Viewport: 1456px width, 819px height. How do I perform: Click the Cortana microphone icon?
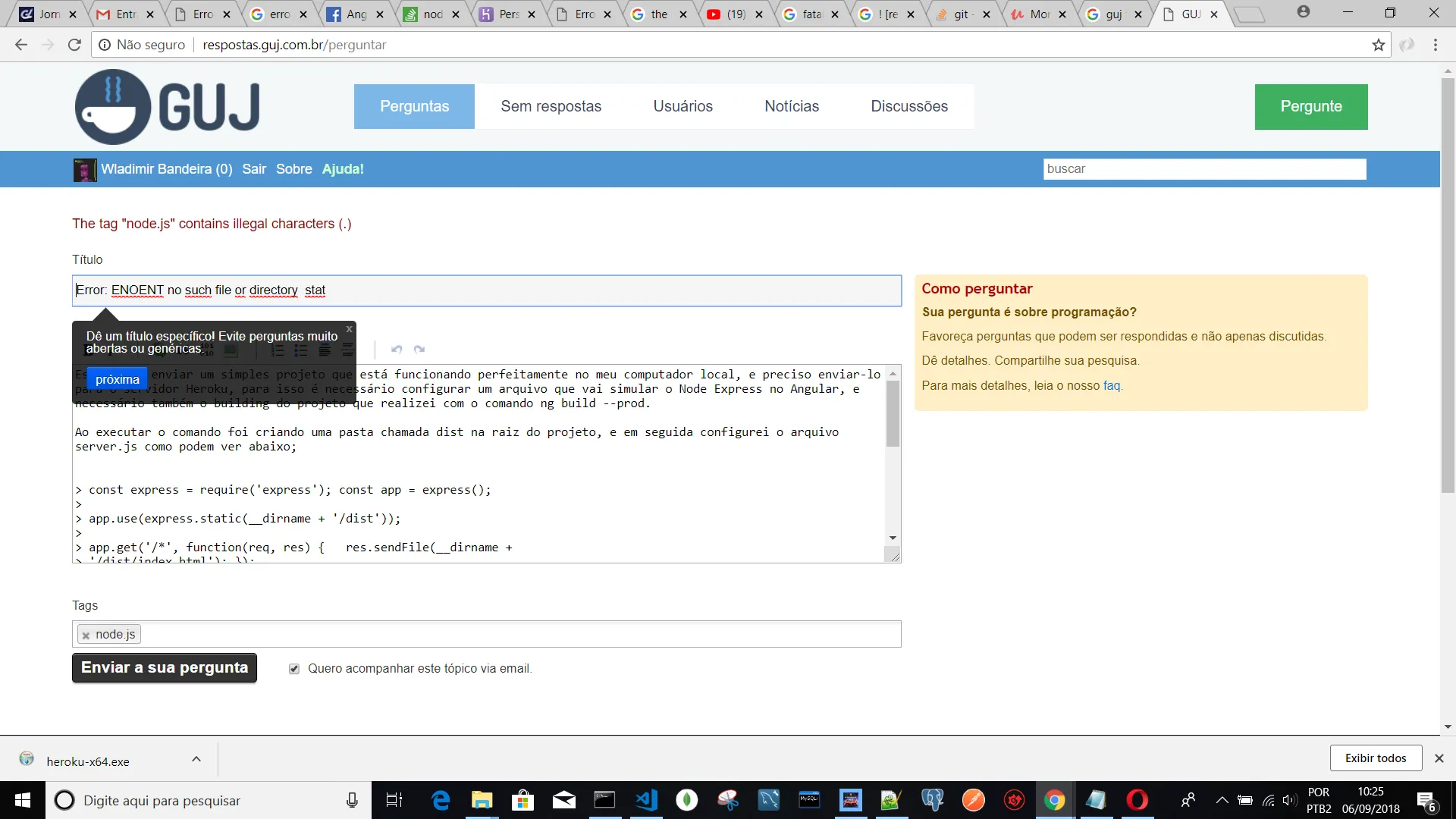pos(352,800)
